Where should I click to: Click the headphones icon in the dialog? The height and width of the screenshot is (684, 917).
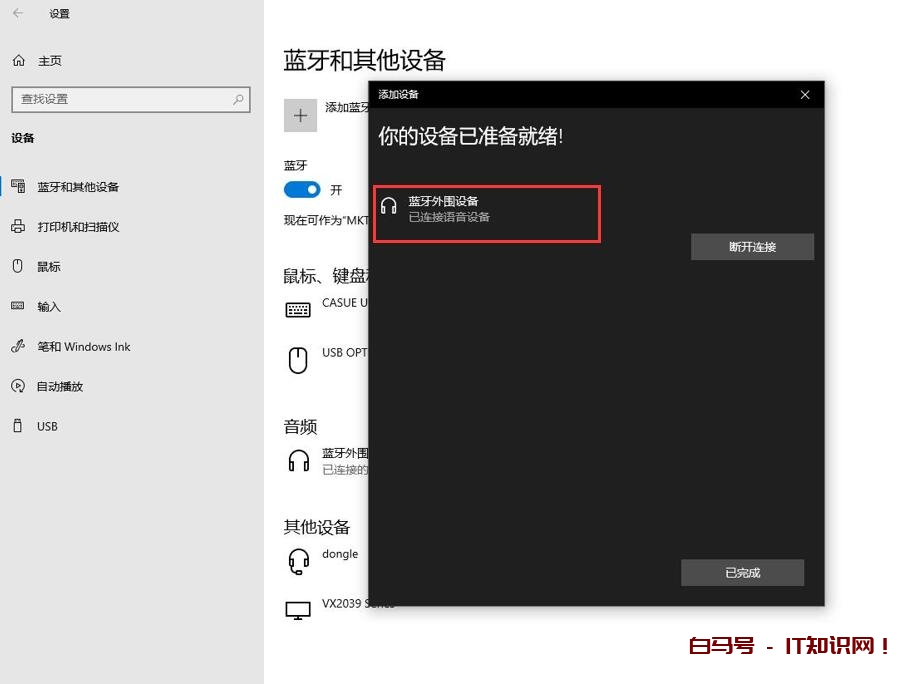(389, 207)
